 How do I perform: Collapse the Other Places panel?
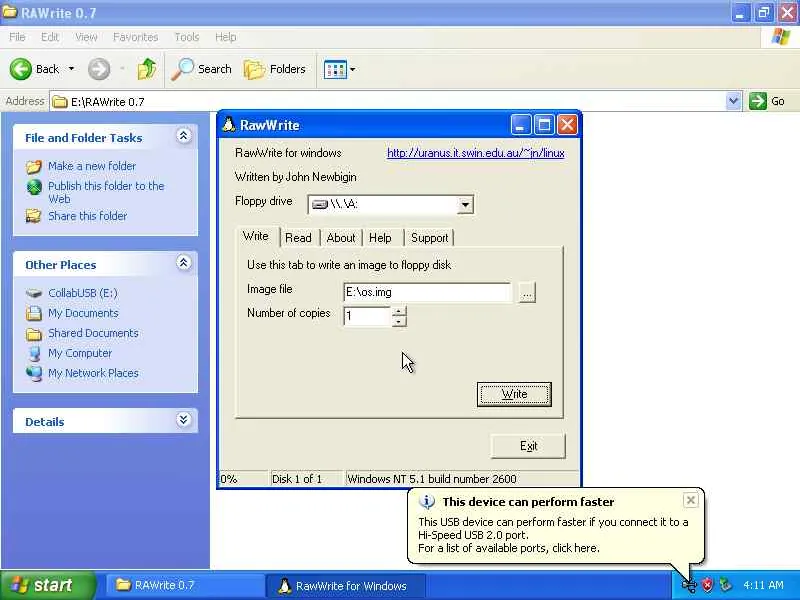(184, 263)
